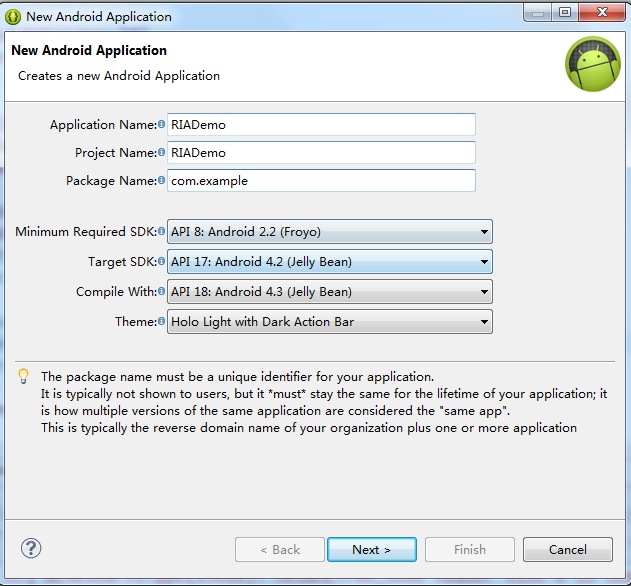631x586 pixels.
Task: Click the Android robot logo
Action: 593,64
